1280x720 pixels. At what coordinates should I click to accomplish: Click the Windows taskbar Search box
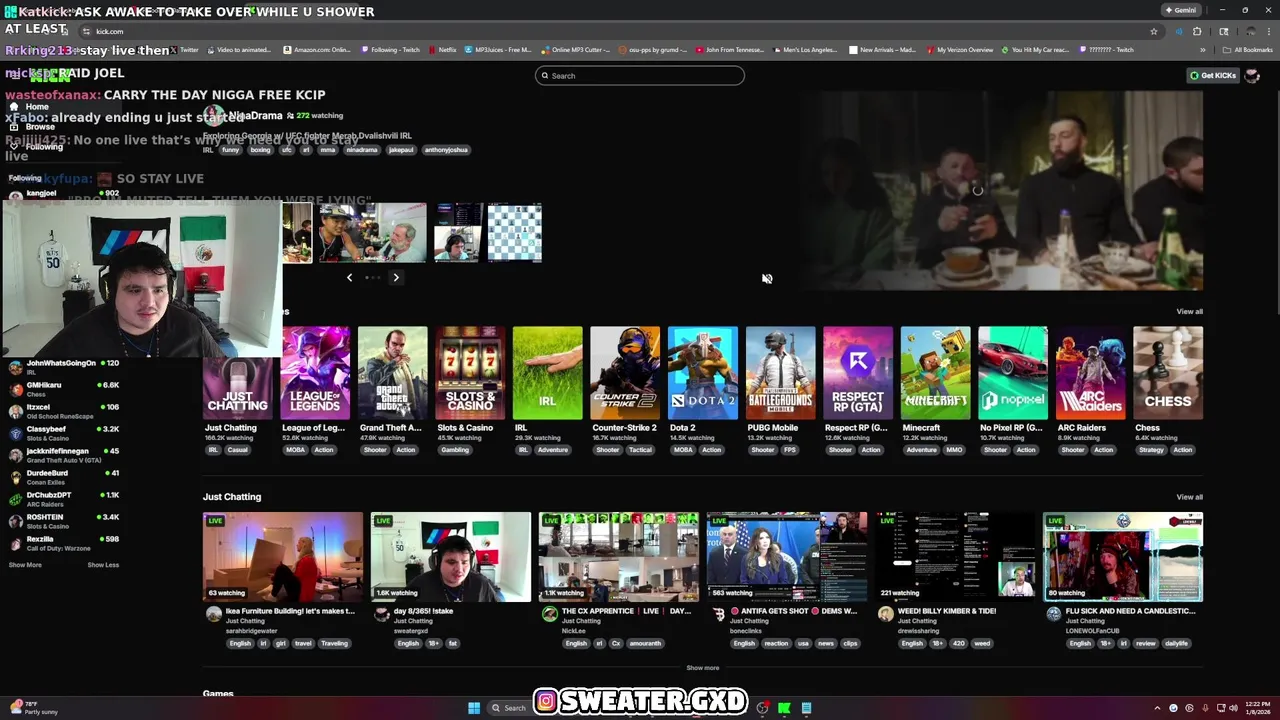509,708
